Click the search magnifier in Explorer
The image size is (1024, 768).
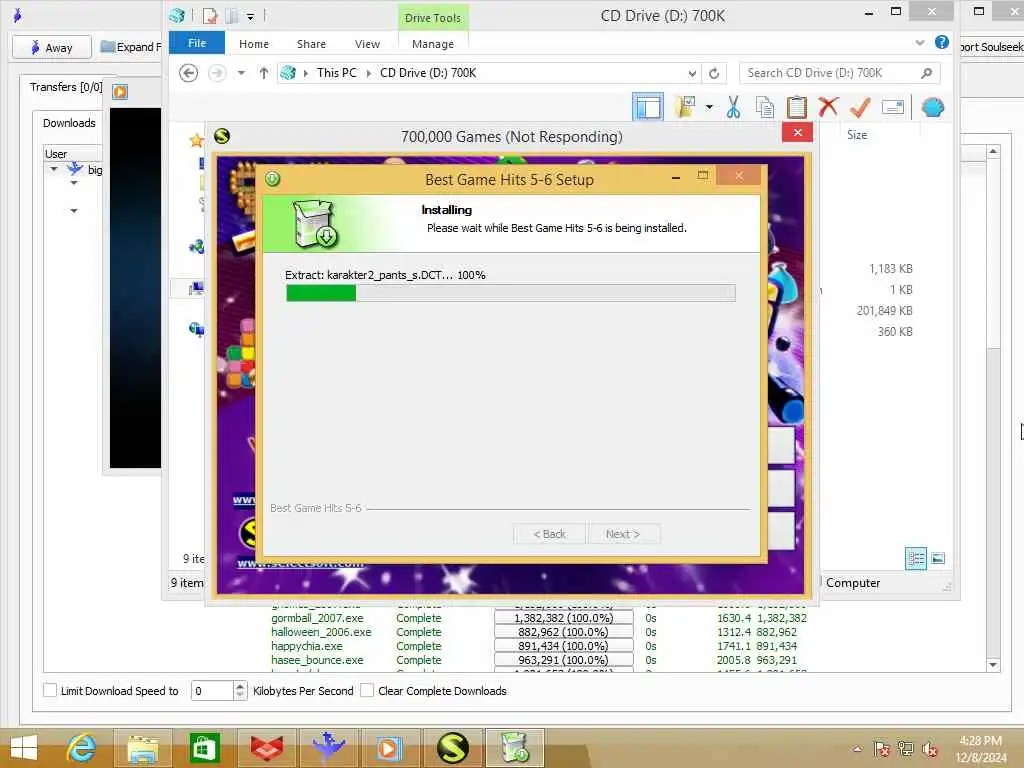click(926, 73)
